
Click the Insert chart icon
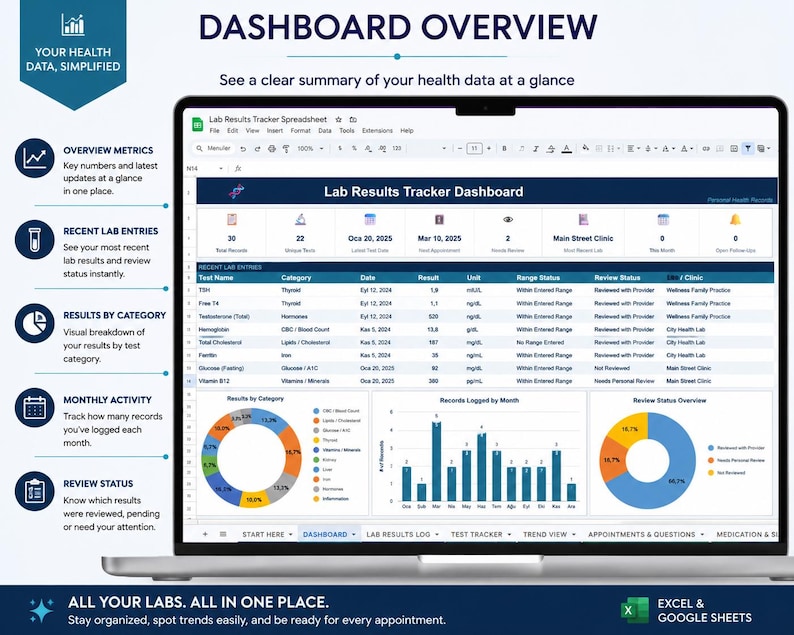click(734, 148)
